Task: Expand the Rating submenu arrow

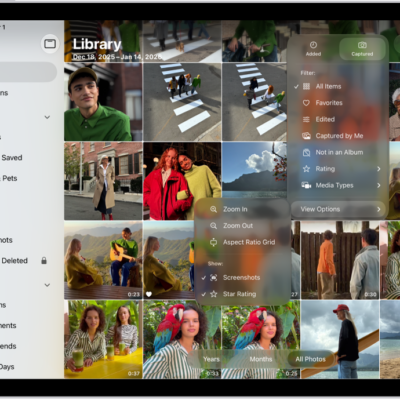Action: point(379,169)
